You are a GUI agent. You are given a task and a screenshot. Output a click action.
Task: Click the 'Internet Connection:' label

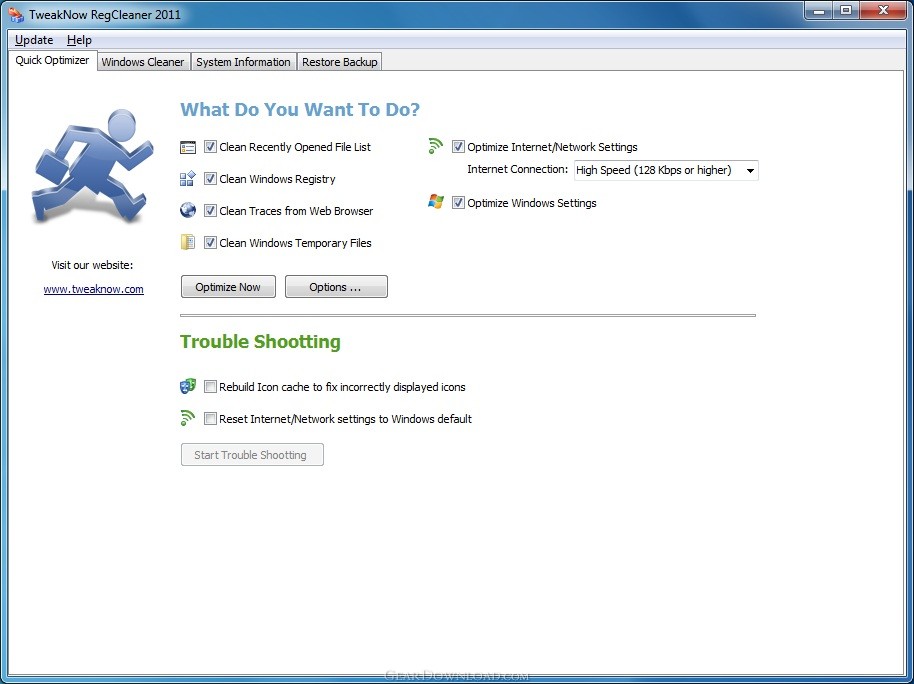pos(518,169)
